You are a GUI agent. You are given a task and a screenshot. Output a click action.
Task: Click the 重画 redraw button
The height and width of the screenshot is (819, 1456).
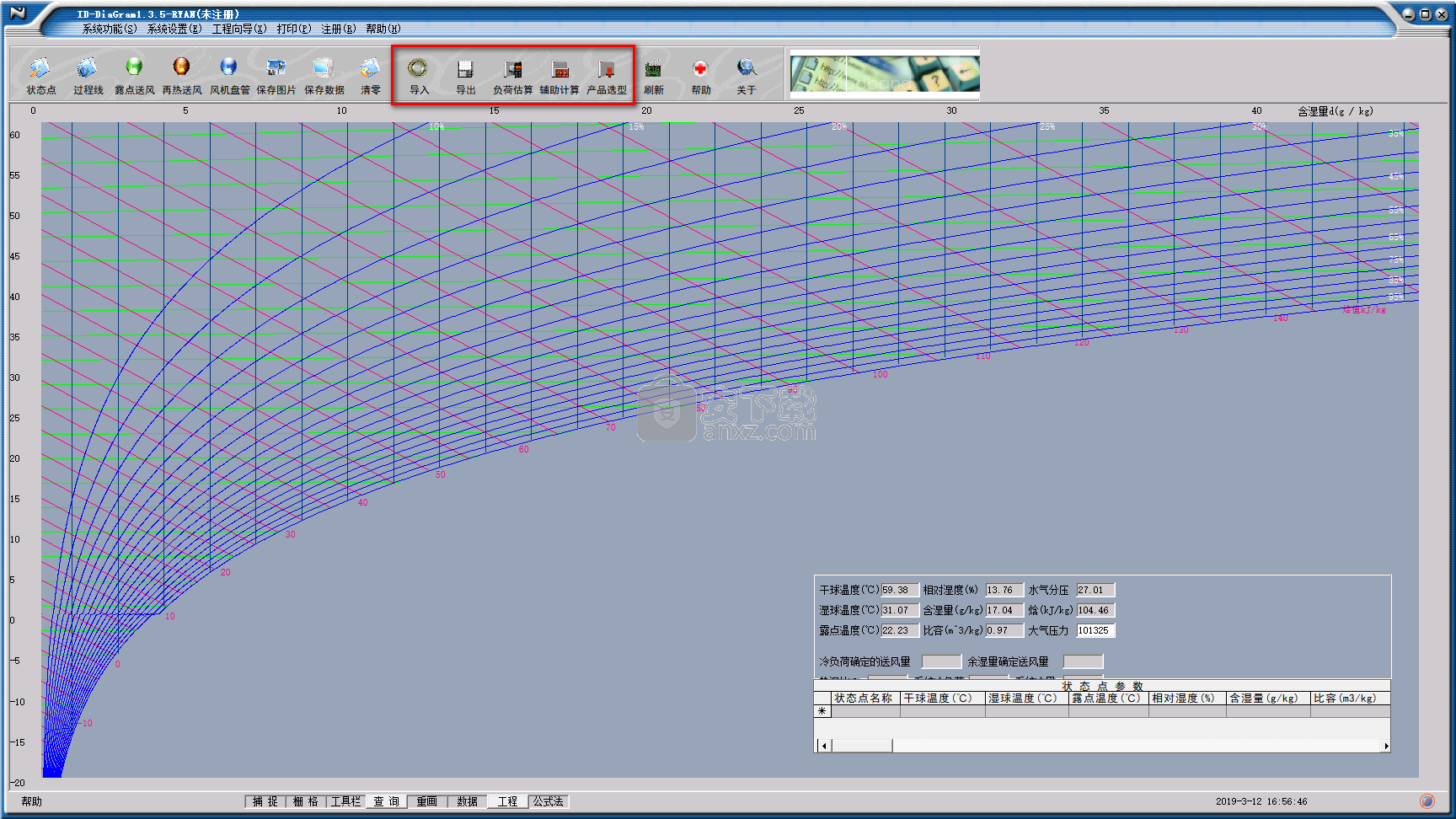[427, 801]
